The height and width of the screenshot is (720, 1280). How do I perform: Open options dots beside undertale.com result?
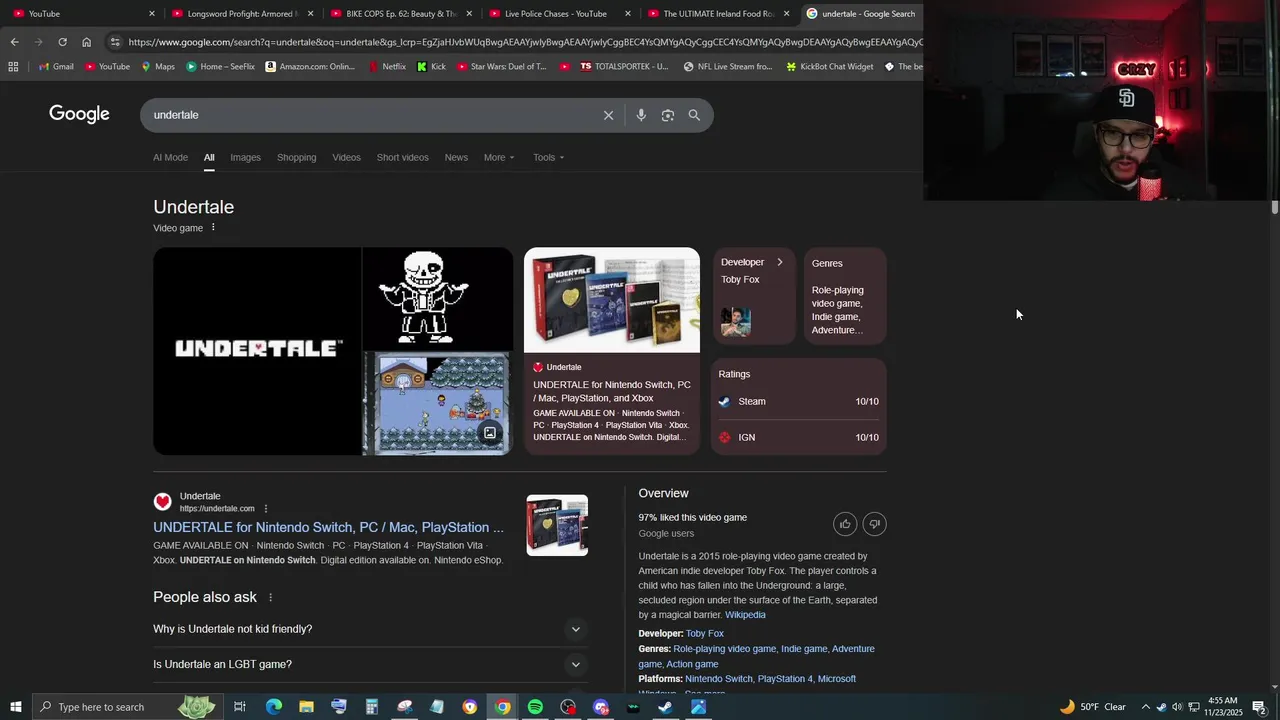pyautogui.click(x=266, y=509)
